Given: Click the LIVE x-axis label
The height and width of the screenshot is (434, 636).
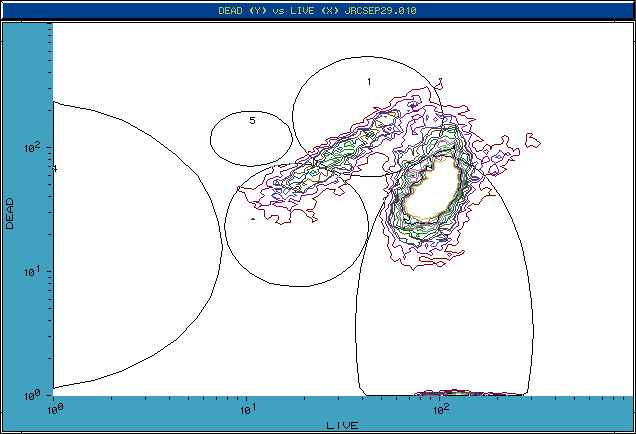Looking at the screenshot, I should [x=343, y=426].
